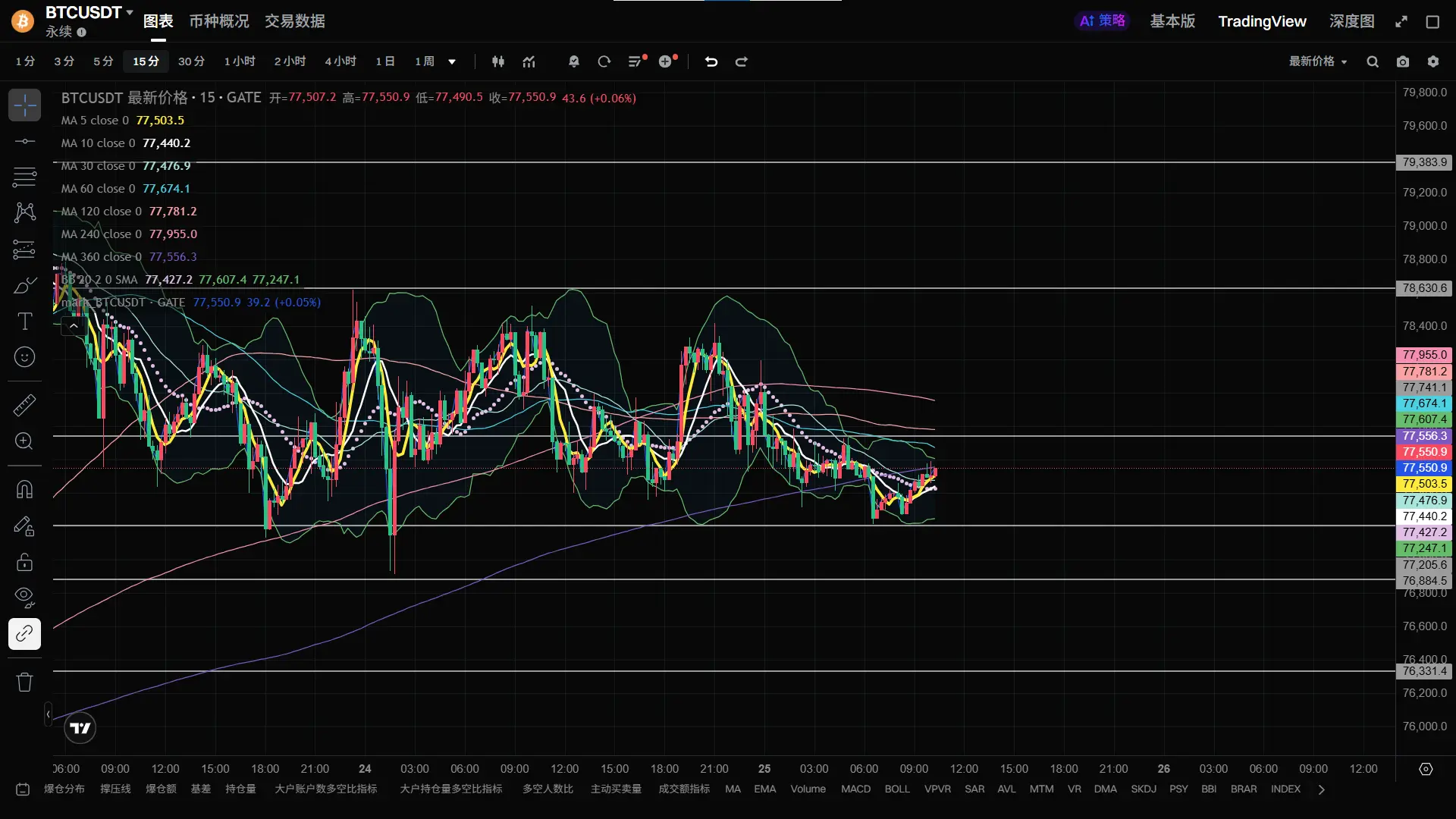The width and height of the screenshot is (1456, 819).
Task: Expand the BTCUSDT pair dropdown
Action: point(130,12)
